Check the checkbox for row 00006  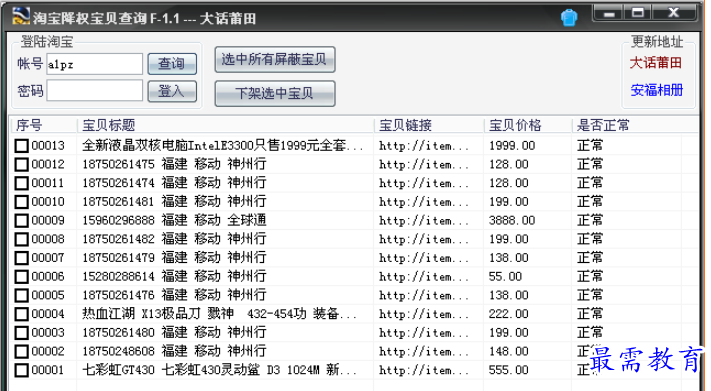click(x=21, y=277)
